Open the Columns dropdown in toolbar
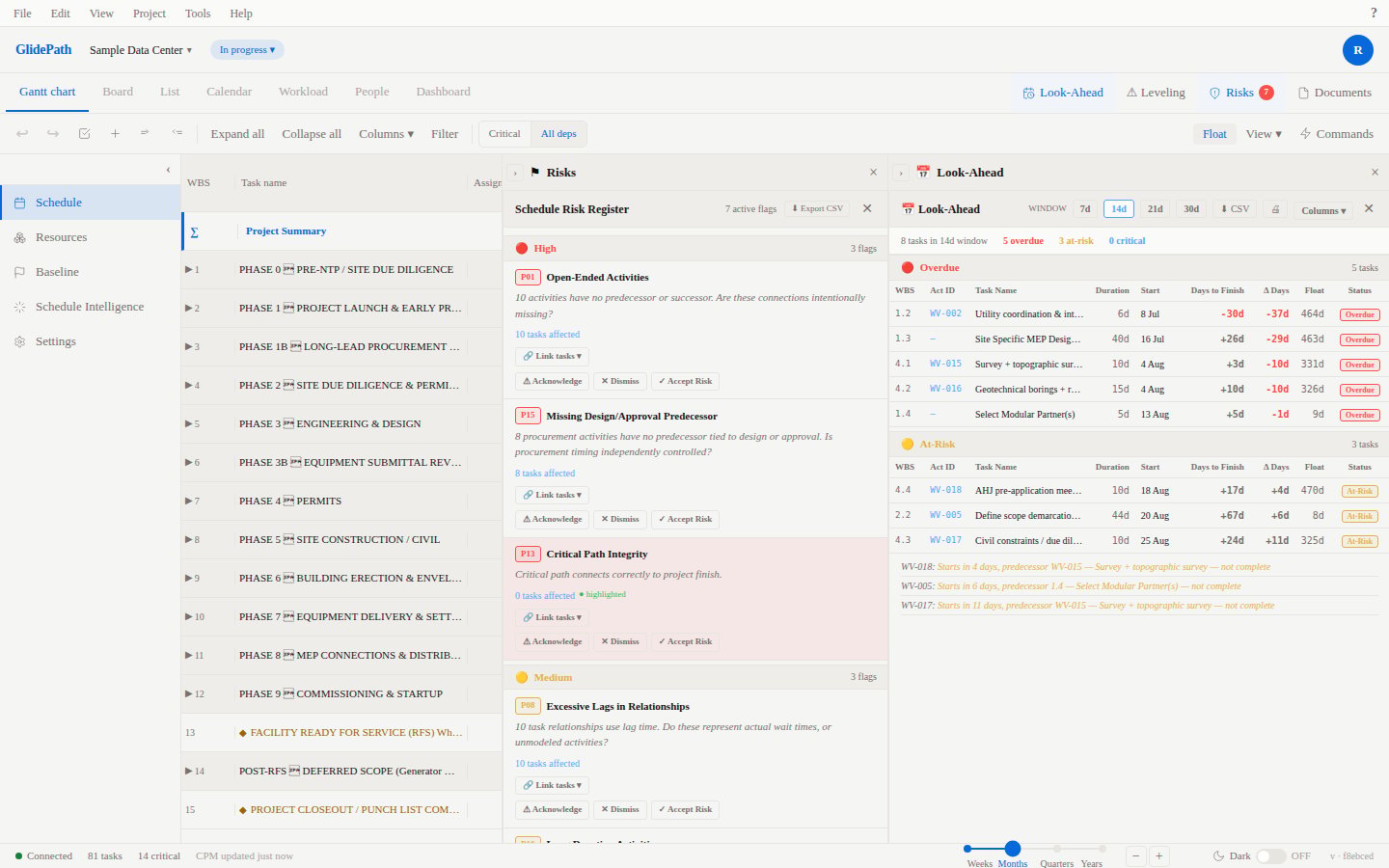 (x=386, y=134)
